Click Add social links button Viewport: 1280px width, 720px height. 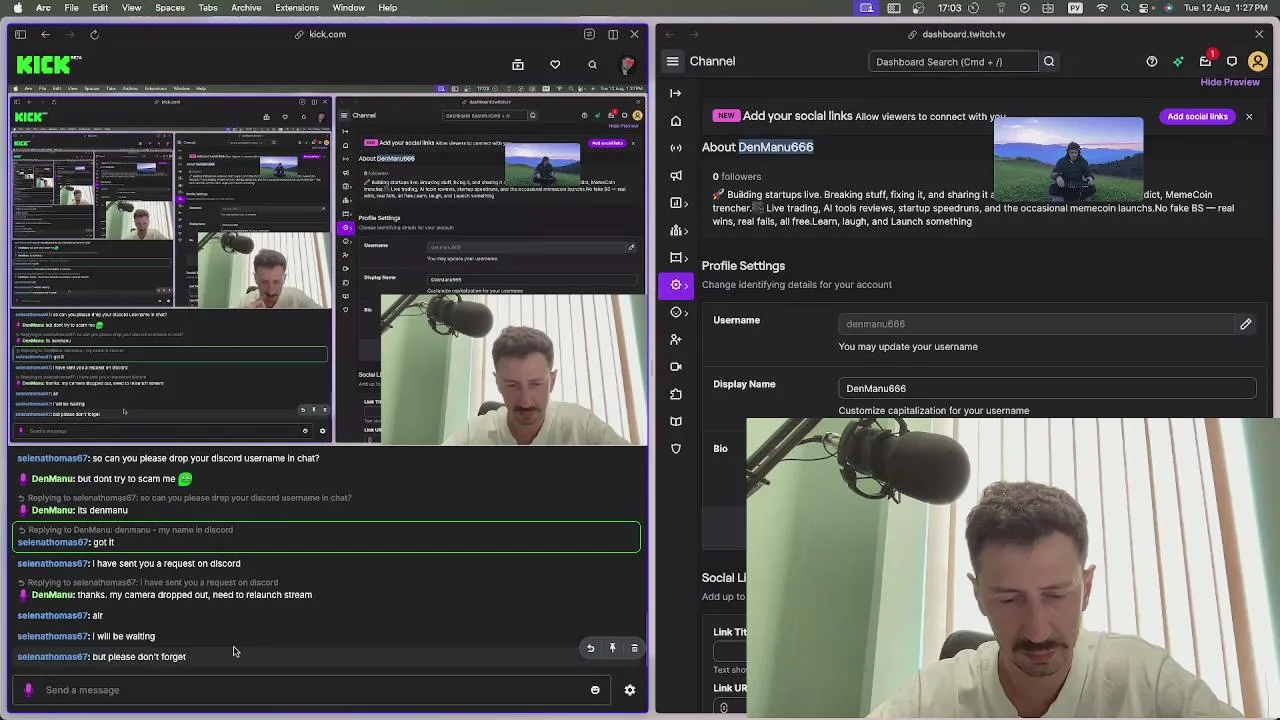click(x=1197, y=117)
